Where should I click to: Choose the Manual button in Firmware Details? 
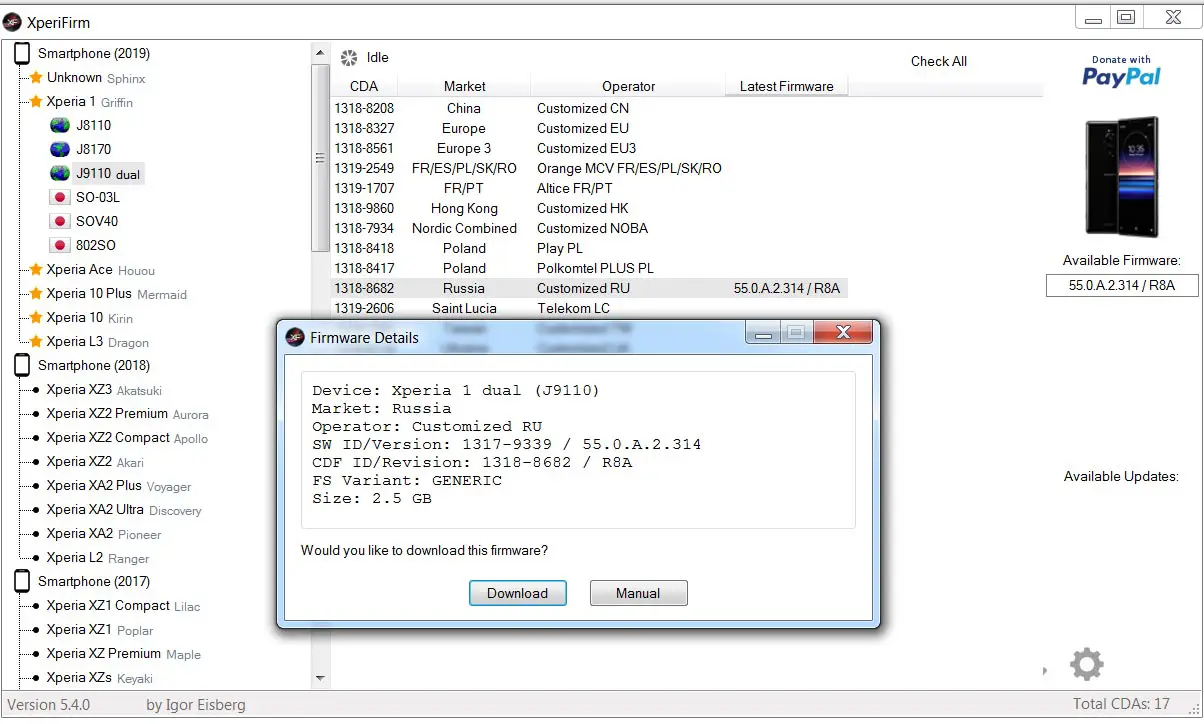point(638,593)
